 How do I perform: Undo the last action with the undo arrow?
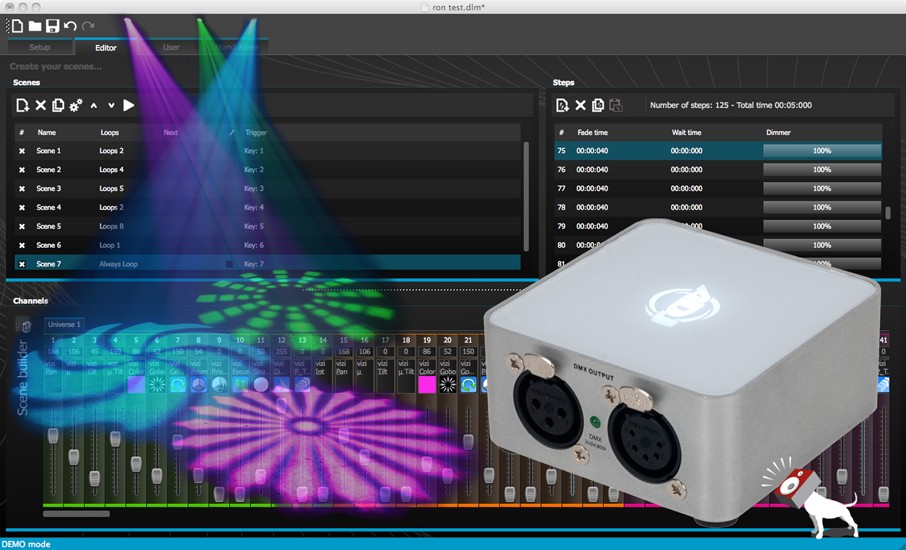tap(70, 25)
